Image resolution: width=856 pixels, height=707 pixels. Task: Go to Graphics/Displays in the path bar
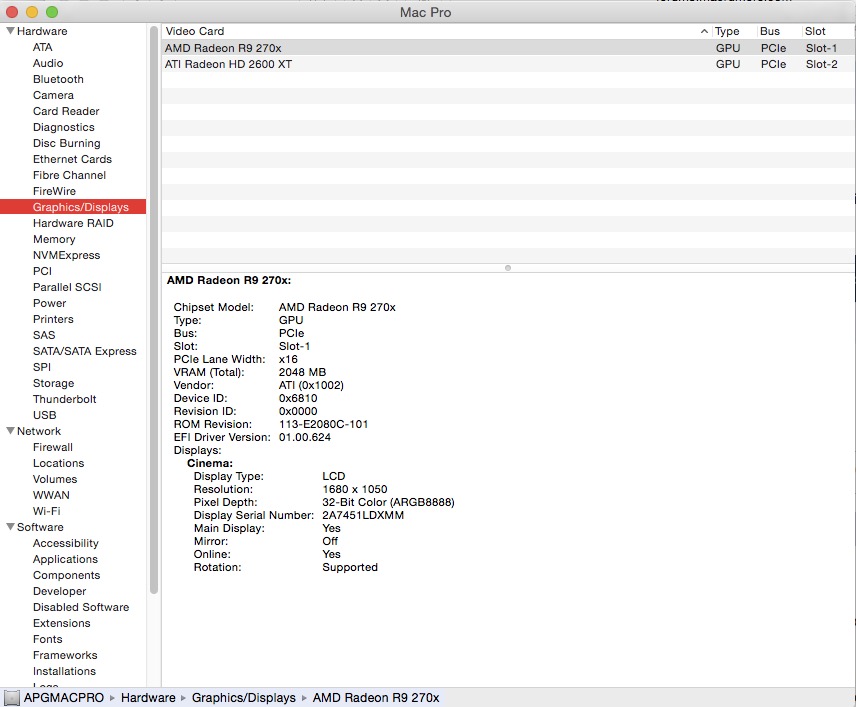coord(243,698)
